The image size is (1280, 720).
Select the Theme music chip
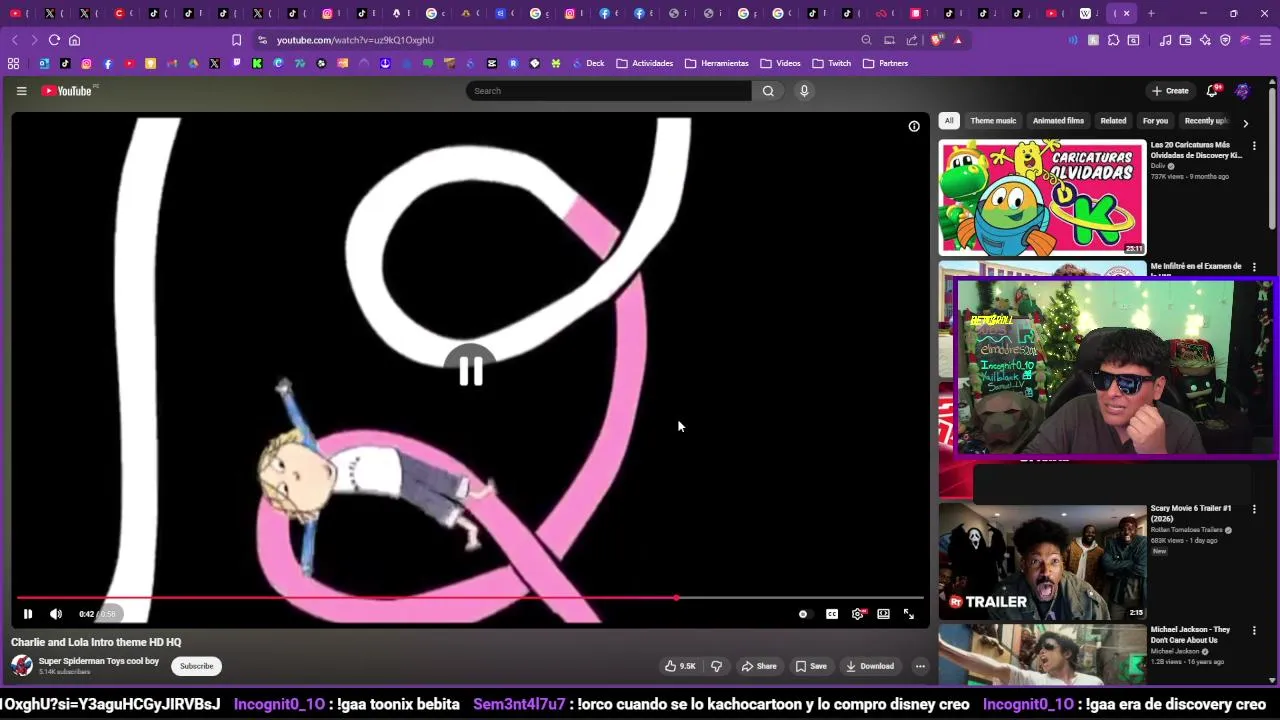click(993, 121)
